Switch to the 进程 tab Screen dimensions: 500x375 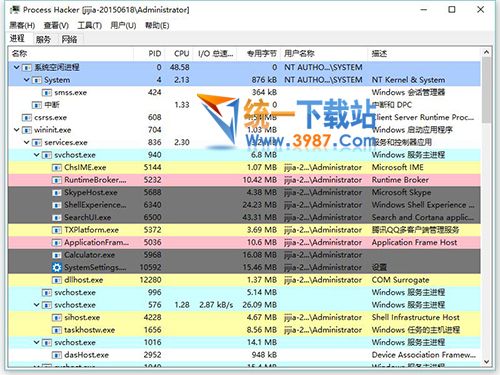pos(17,39)
